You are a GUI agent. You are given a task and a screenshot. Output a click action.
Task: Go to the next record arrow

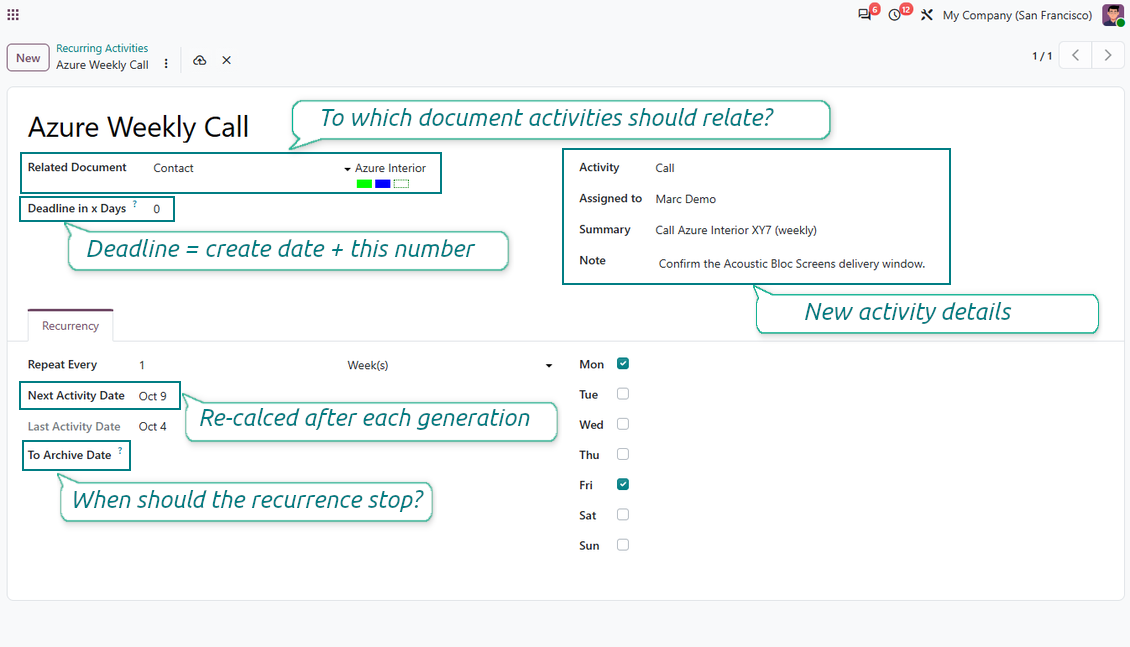point(1108,55)
